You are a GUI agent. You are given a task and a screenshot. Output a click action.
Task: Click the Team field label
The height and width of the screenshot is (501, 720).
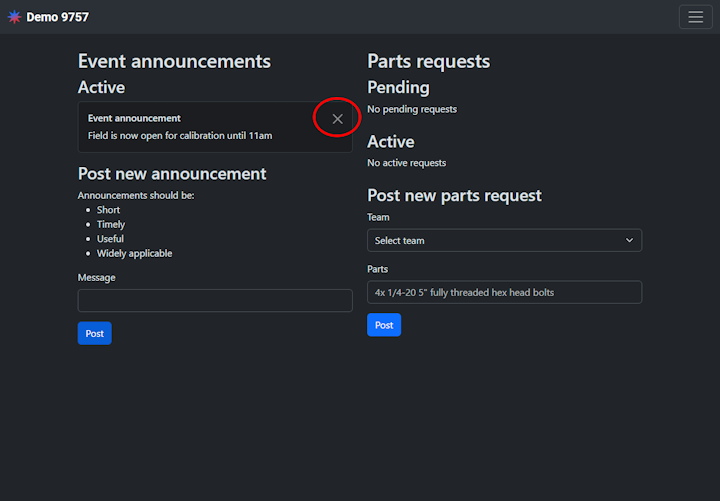coord(378,217)
